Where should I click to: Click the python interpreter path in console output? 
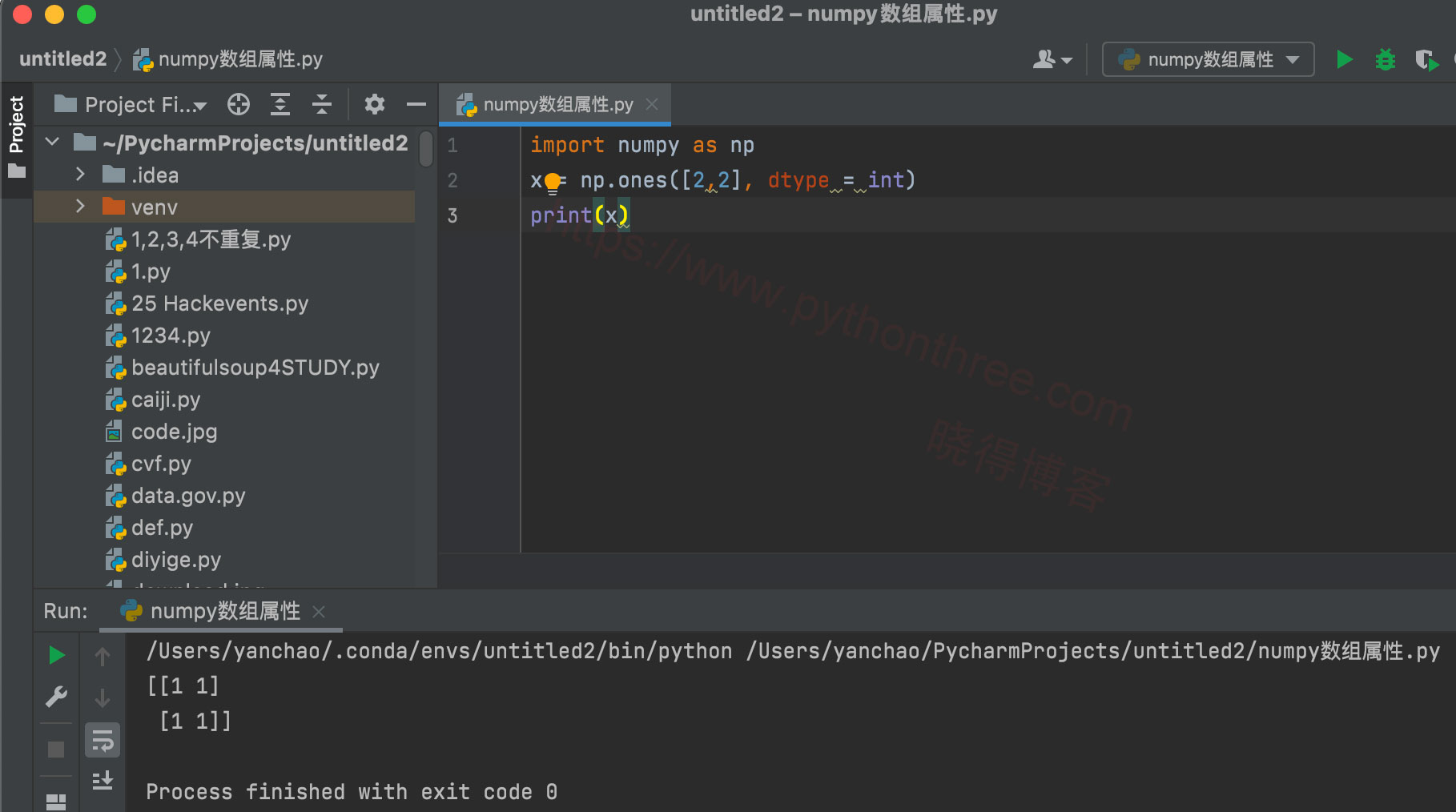[439, 651]
